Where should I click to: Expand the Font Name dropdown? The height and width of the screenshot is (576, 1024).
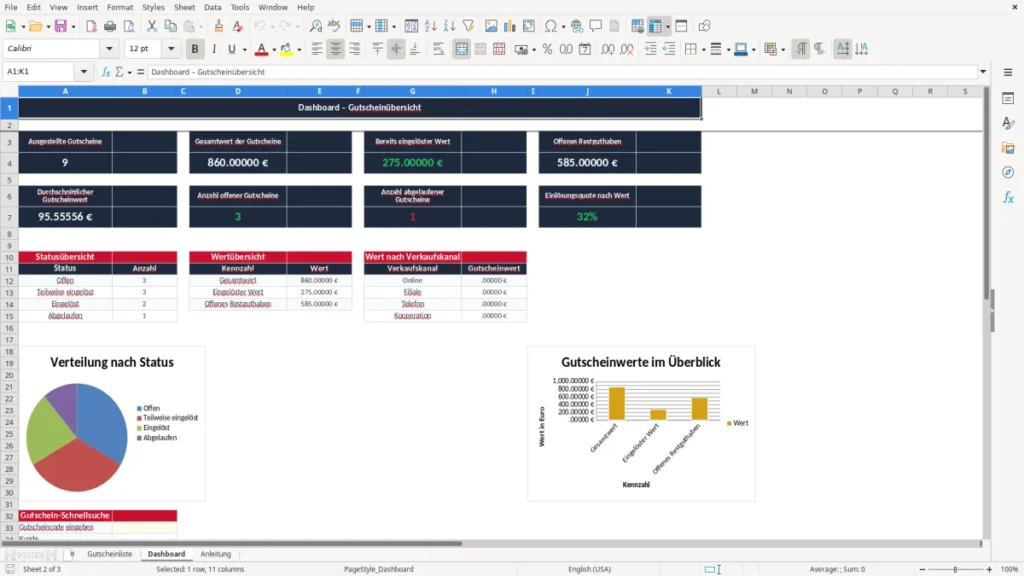pyautogui.click(x=109, y=48)
